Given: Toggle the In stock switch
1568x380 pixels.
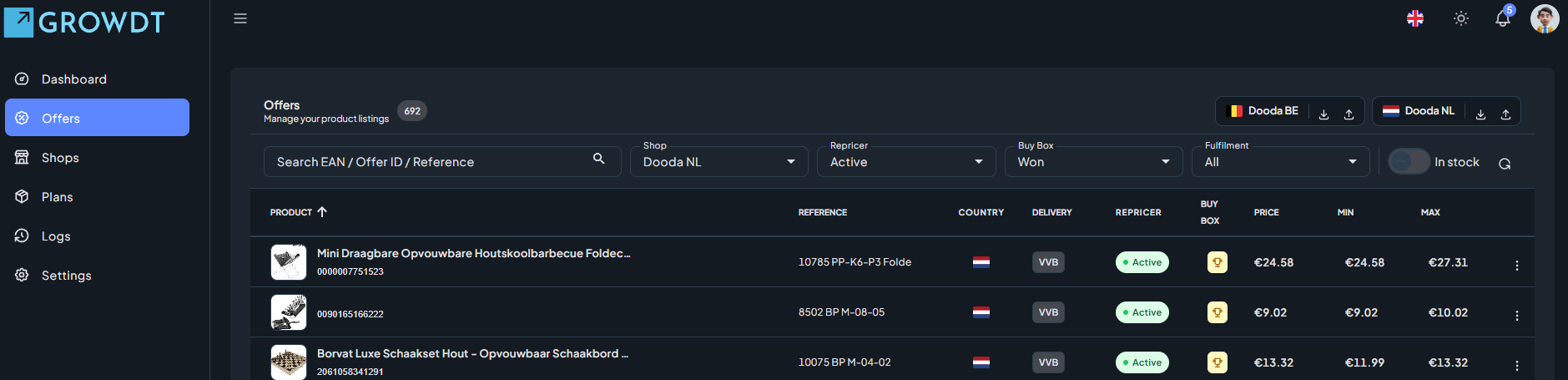Looking at the screenshot, I should pos(1409,161).
